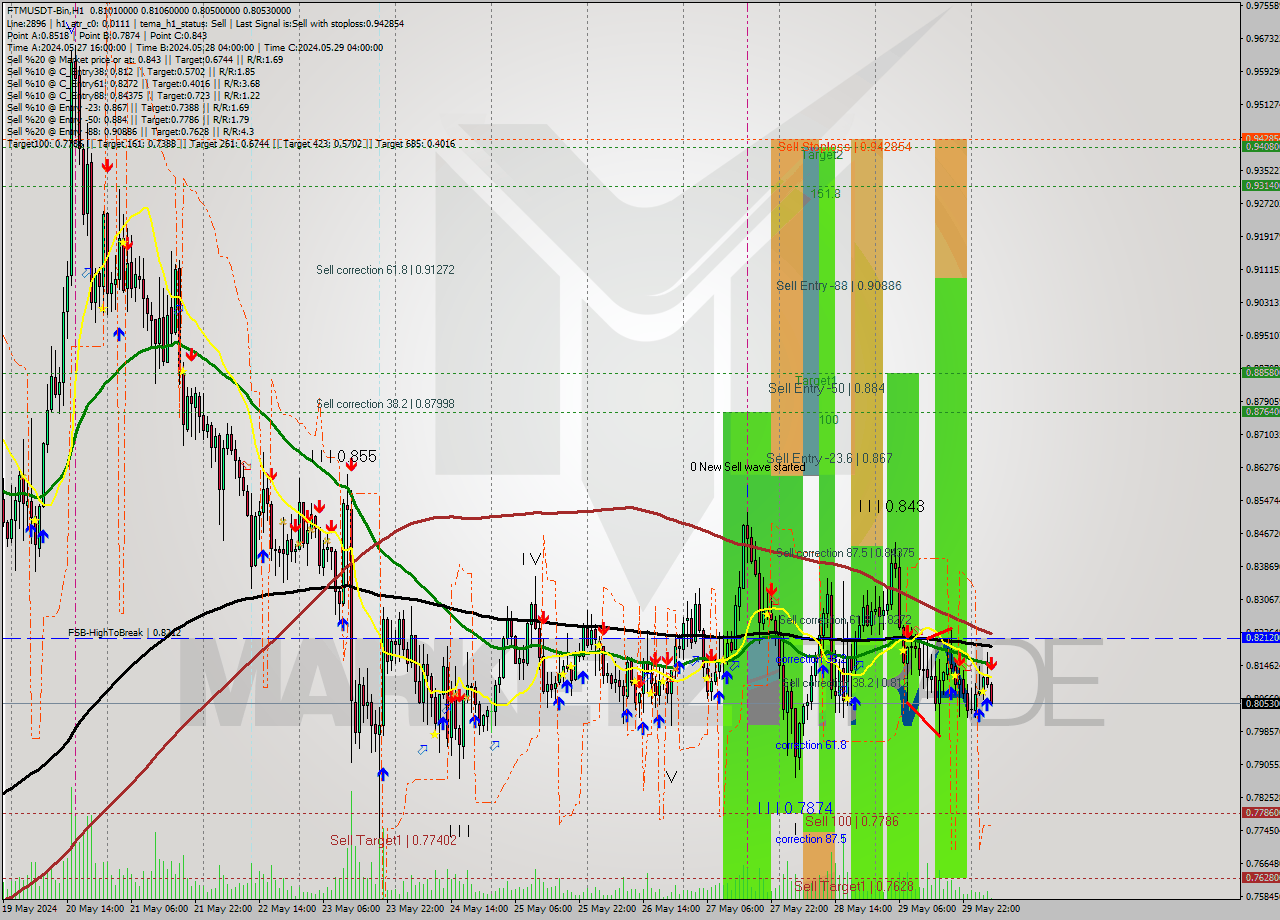Select the '29 May 22:00' time axis label

990,909
